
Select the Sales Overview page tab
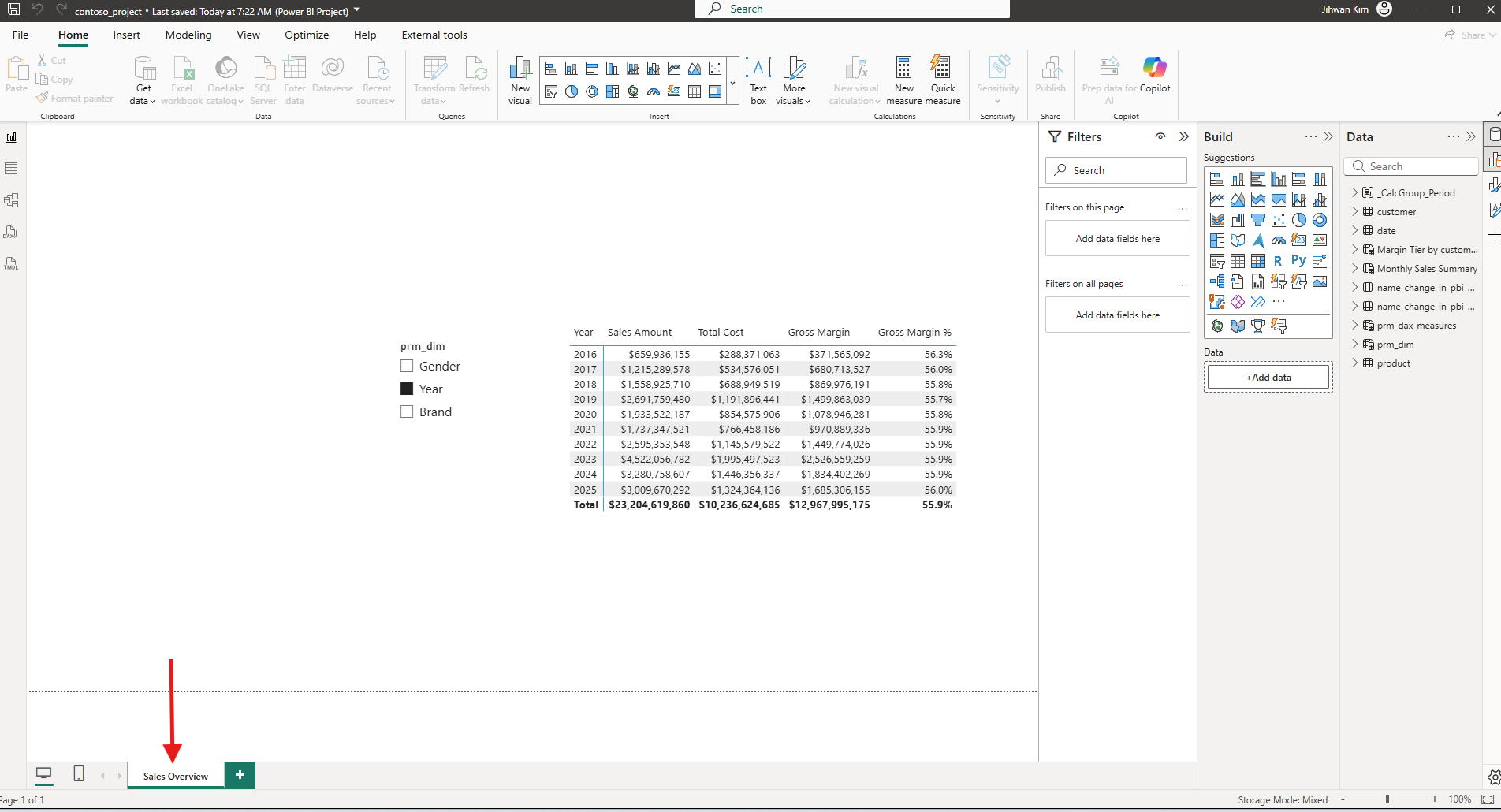176,776
